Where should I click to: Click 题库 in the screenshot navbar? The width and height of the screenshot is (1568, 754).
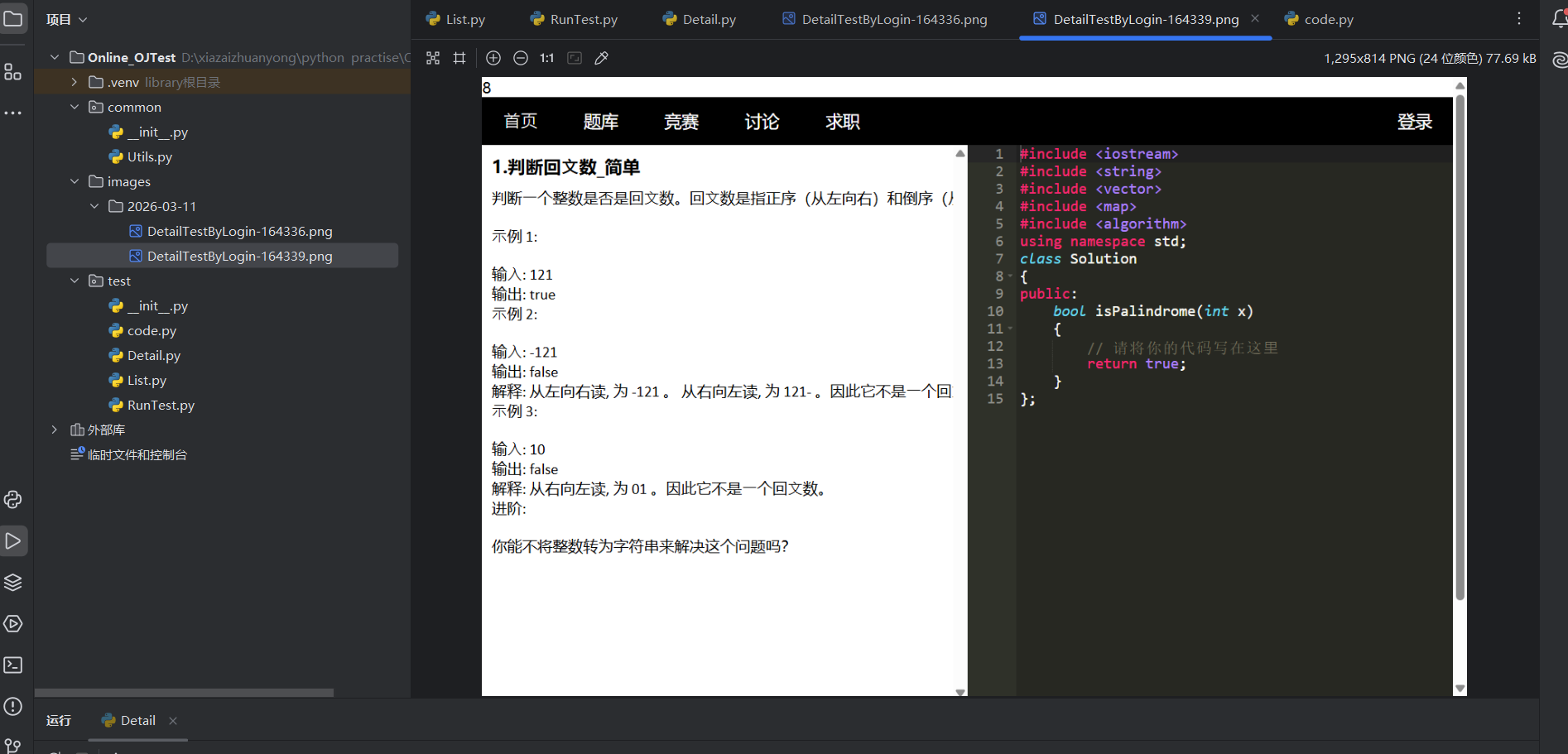601,122
